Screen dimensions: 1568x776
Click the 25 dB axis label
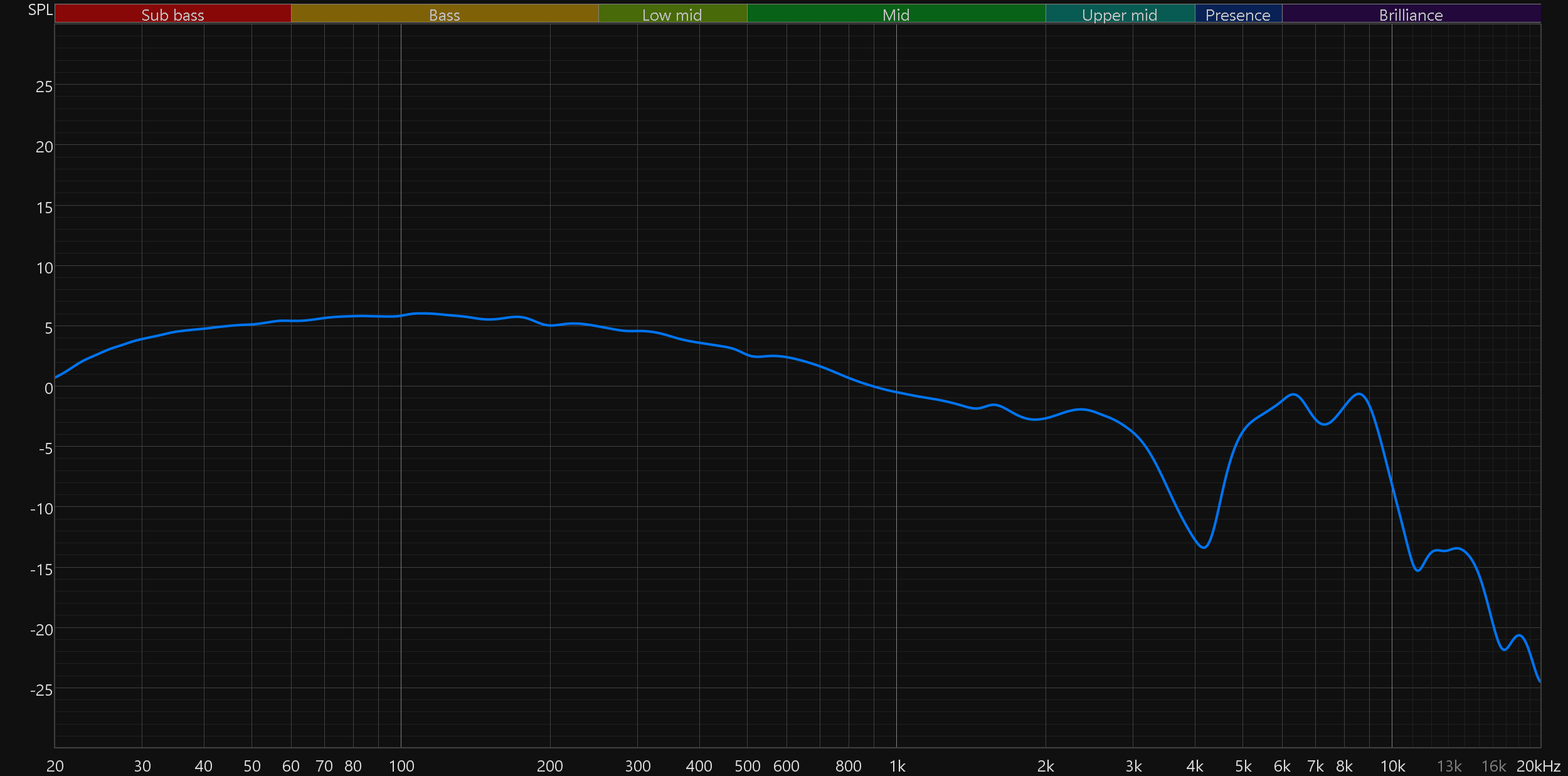[x=44, y=87]
